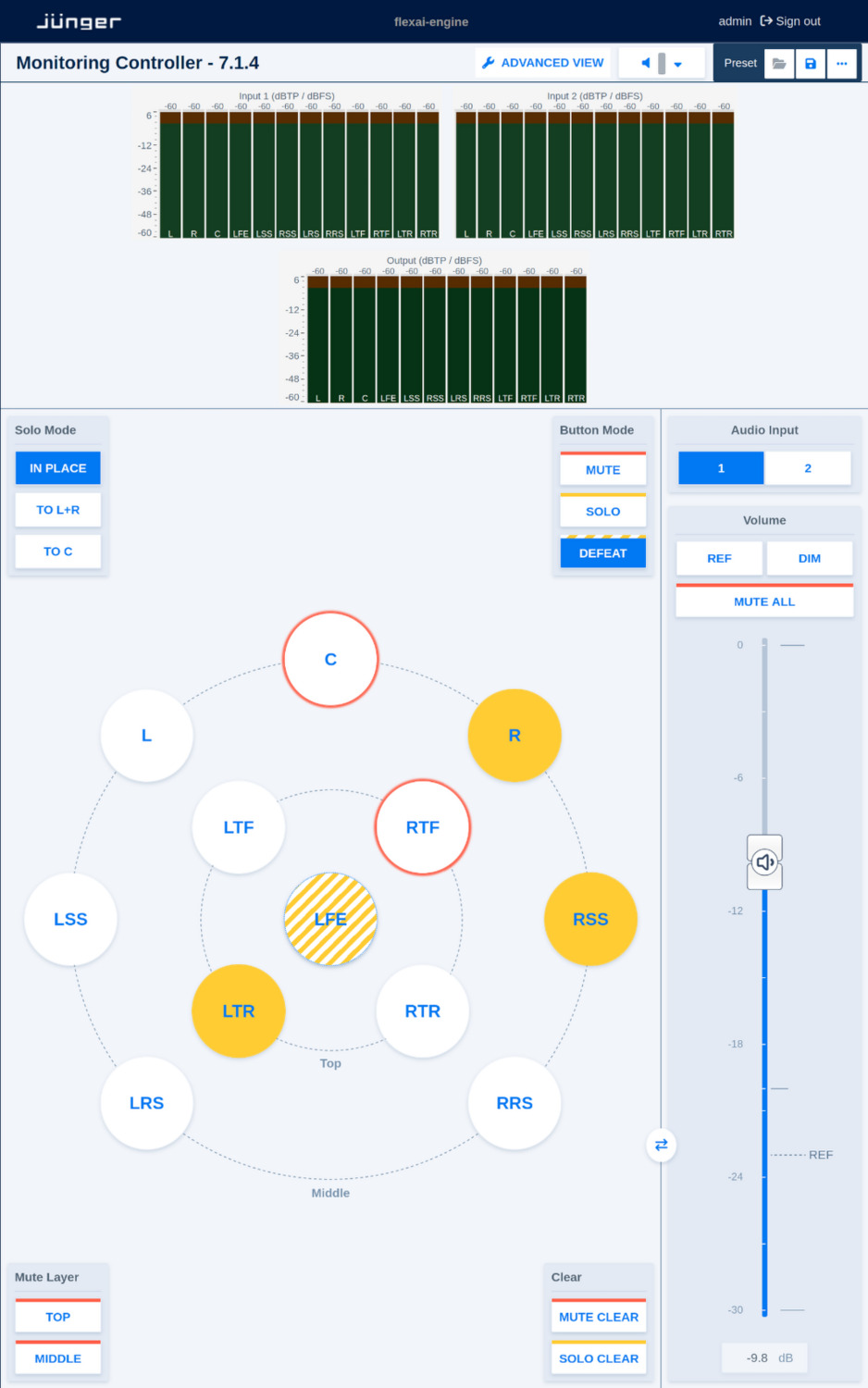Screen dimensions: 868x1388
Task: Click the swap arrows icon near the speaker circle
Action: tap(661, 1145)
